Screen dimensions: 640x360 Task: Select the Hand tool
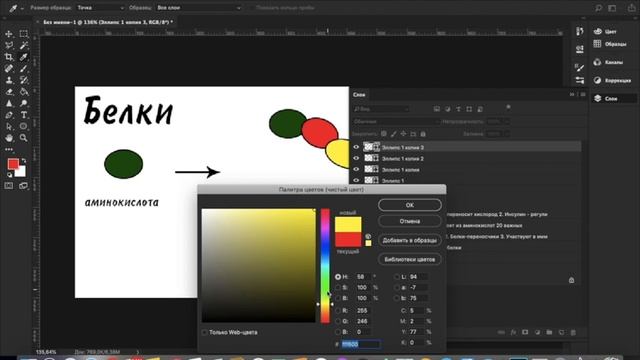pos(9,138)
